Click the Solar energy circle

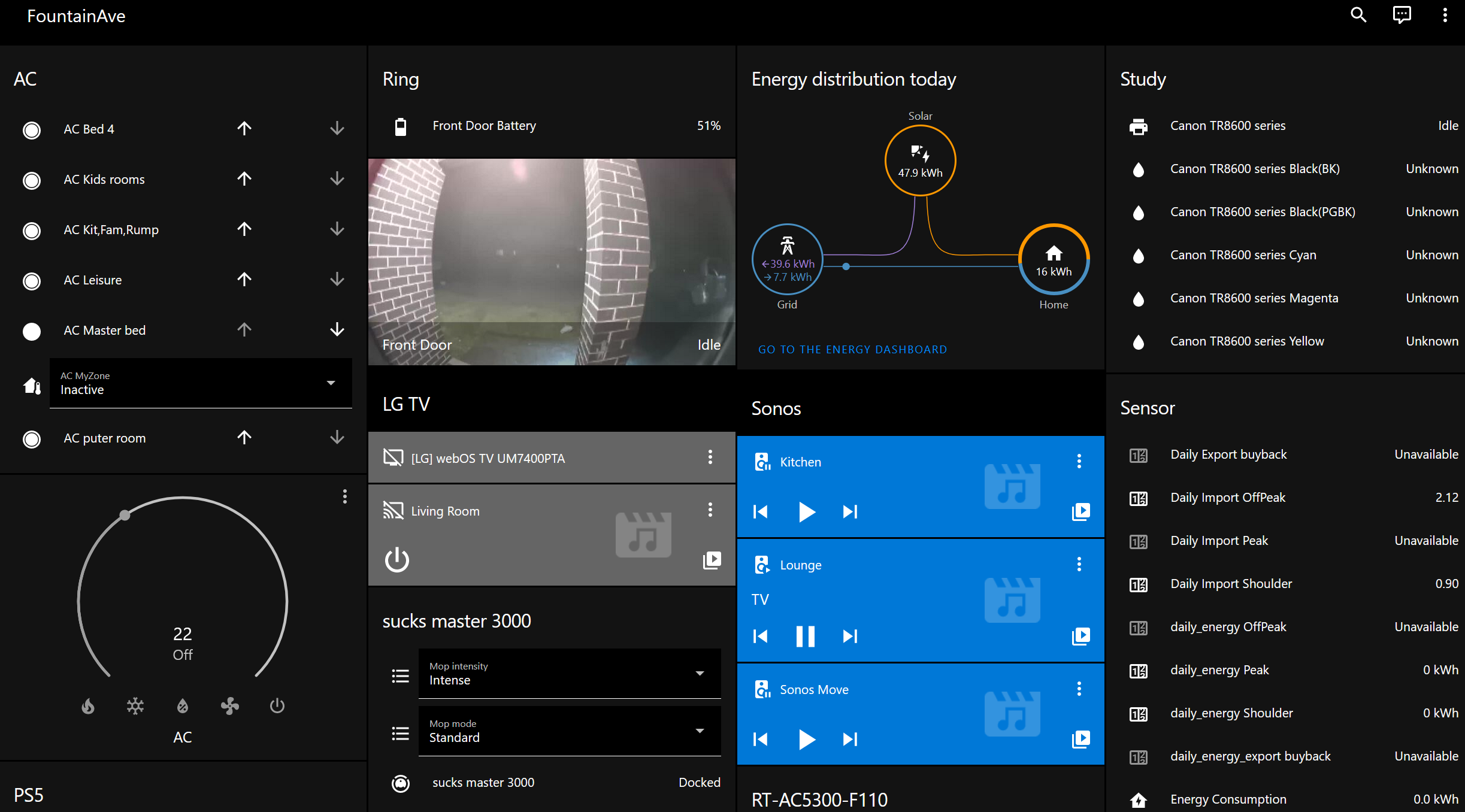pos(920,160)
